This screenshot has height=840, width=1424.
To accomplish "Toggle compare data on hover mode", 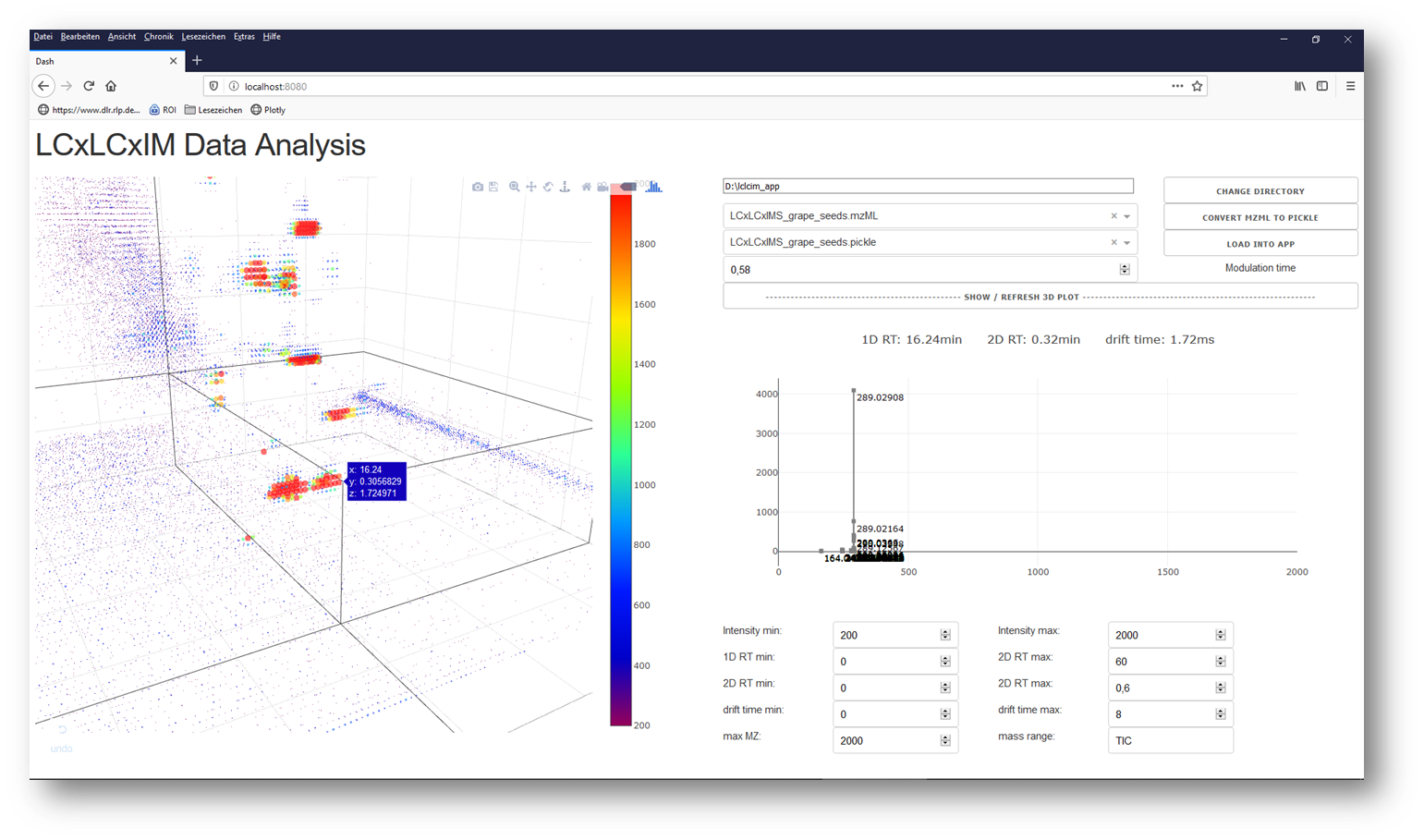I will click(x=654, y=187).
